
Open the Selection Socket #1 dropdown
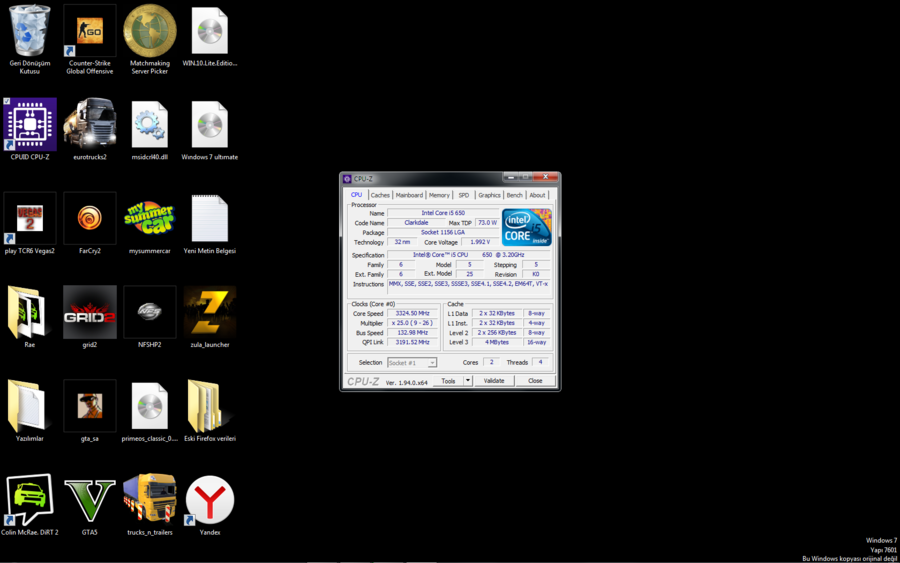pyautogui.click(x=412, y=363)
